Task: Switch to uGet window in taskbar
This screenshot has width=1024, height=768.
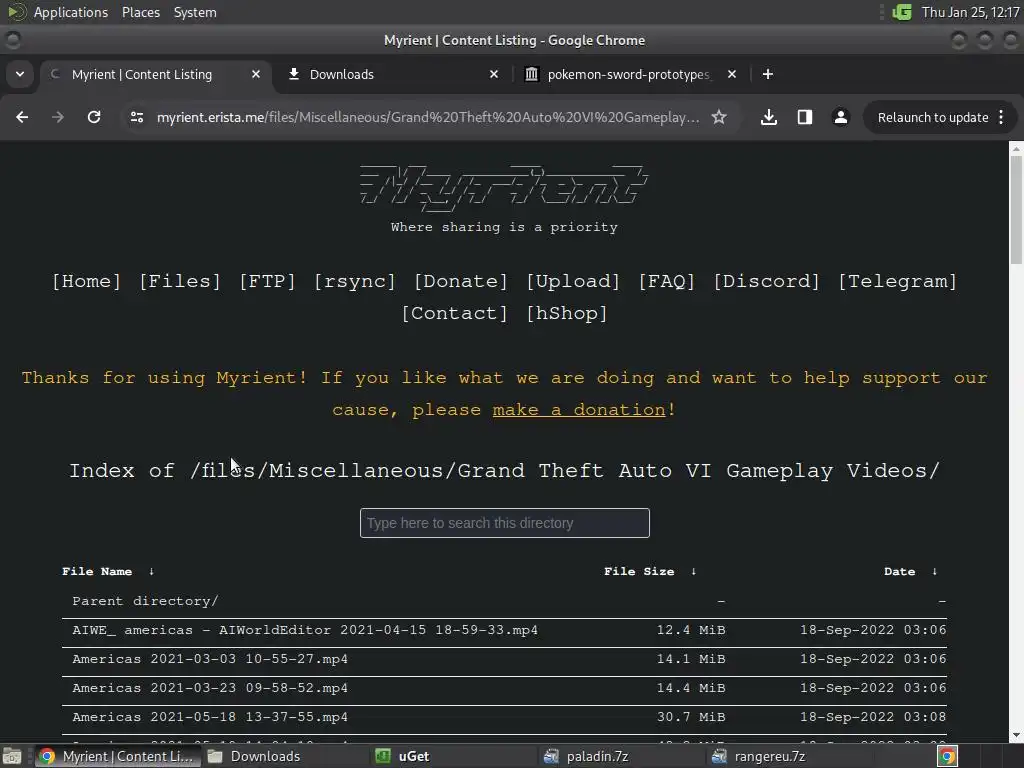Action: click(454, 756)
